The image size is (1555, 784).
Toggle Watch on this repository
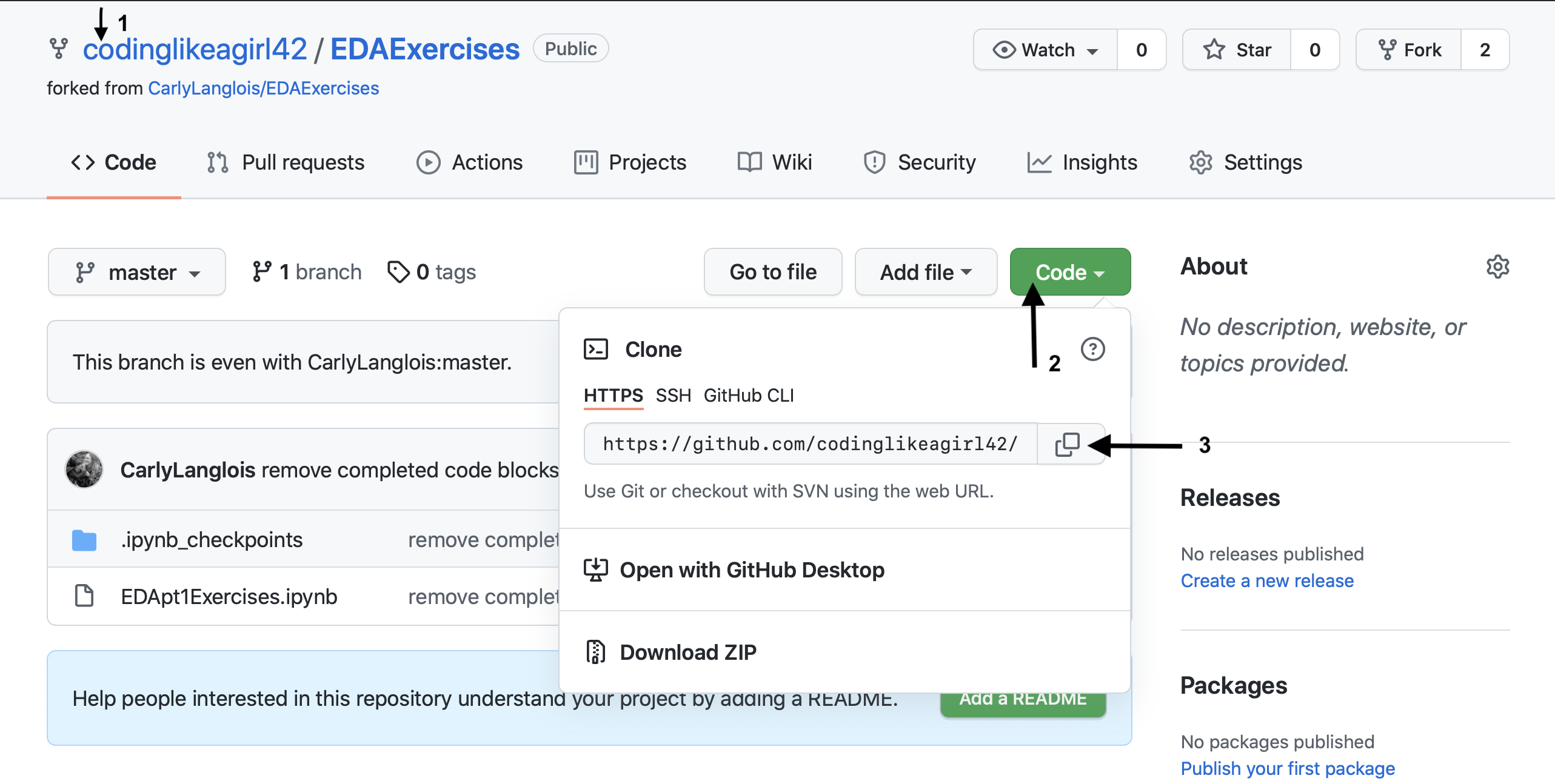click(1045, 50)
